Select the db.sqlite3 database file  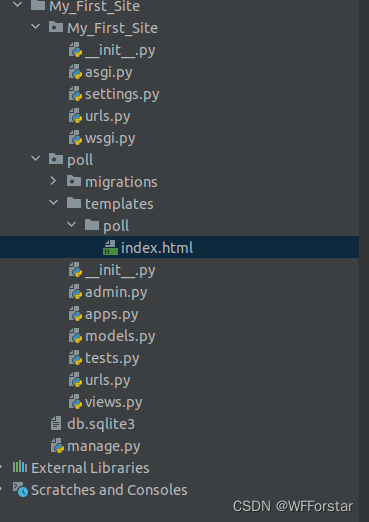101,424
